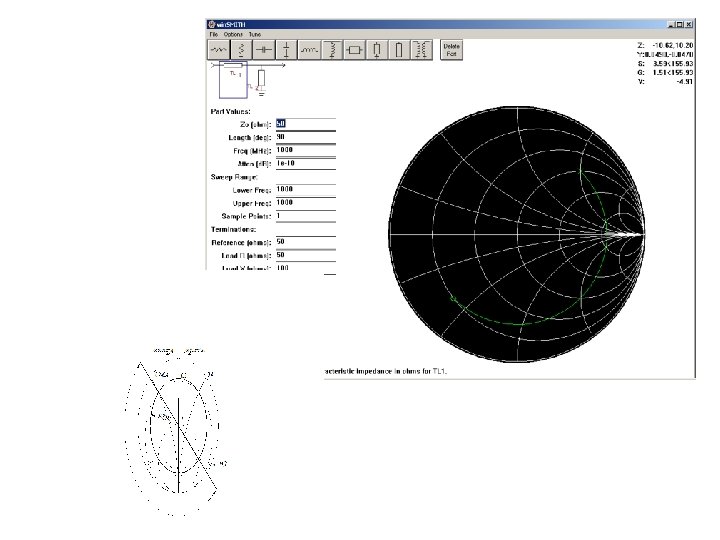Select the TL1 part in the schematic
This screenshot has height=540, width=720.
point(233,80)
